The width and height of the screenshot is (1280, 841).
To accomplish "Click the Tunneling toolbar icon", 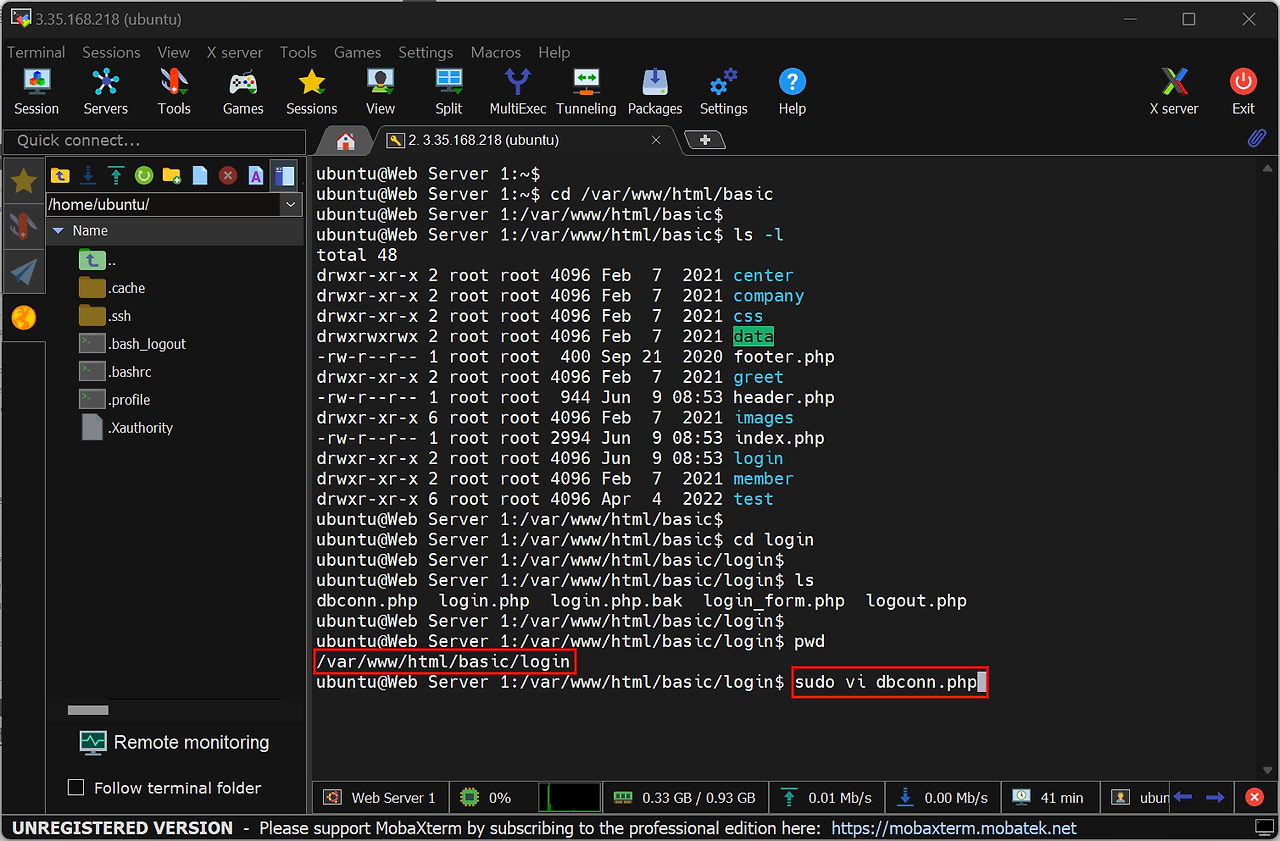I will coord(586,91).
